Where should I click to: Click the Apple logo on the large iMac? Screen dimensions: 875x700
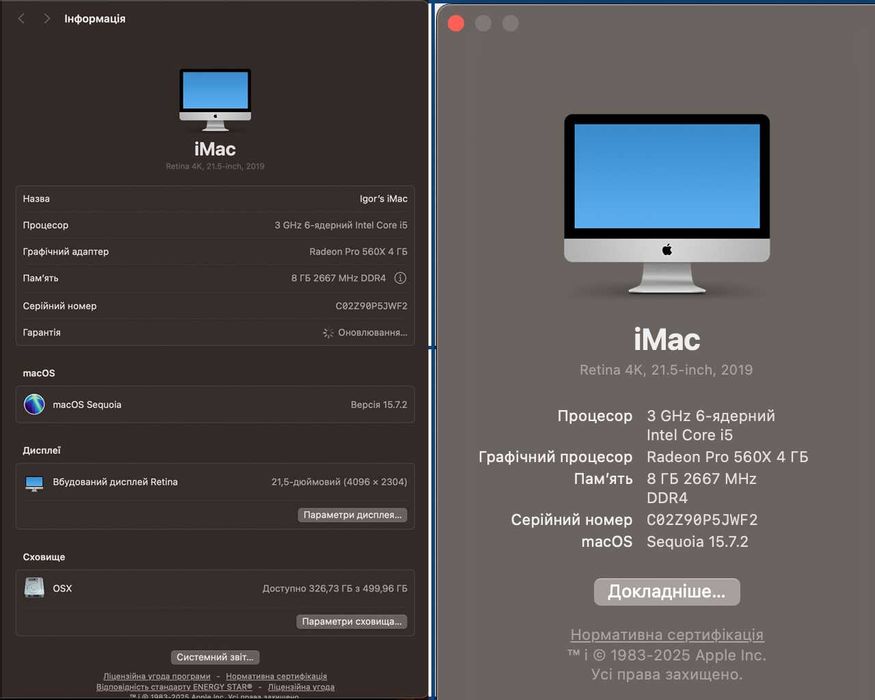(667, 250)
